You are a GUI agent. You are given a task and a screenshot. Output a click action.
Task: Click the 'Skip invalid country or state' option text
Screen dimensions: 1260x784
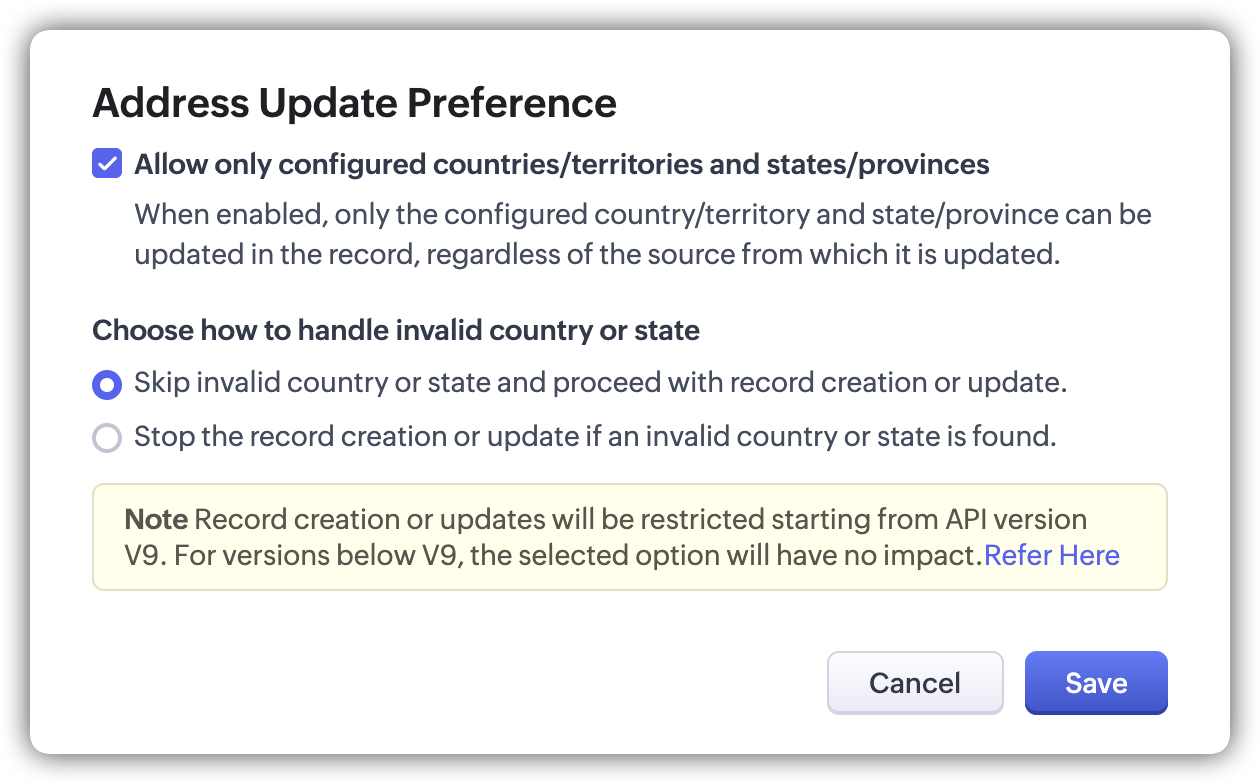pos(600,383)
